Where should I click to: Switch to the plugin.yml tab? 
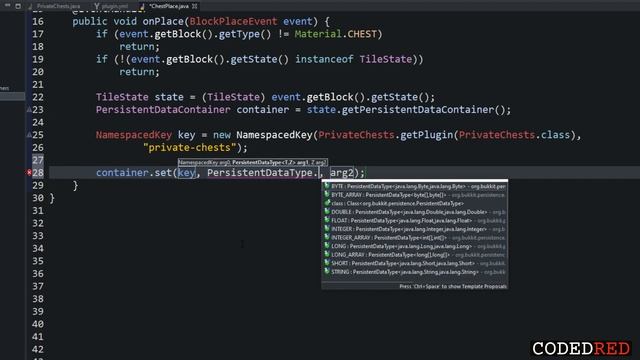[x=111, y=6]
